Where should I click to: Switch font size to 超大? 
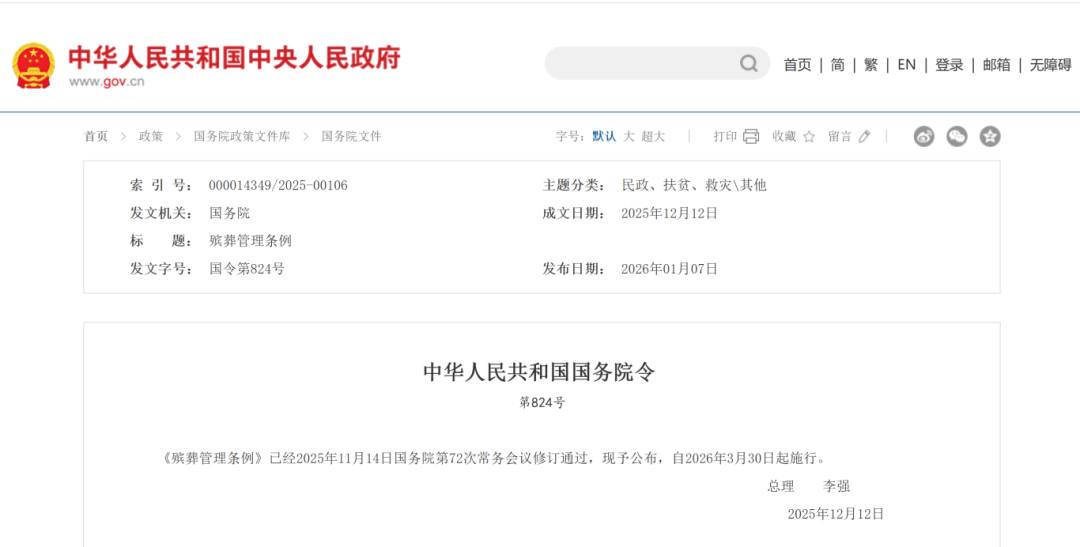click(653, 137)
